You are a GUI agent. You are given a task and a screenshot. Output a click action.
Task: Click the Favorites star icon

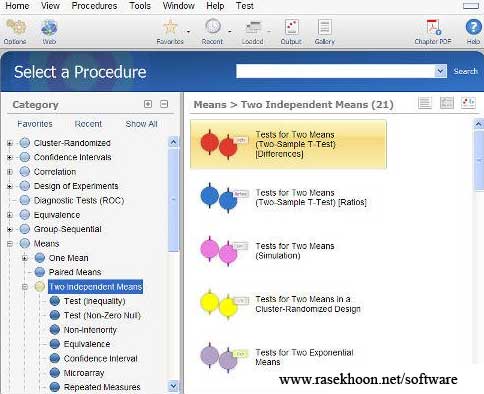pos(170,27)
